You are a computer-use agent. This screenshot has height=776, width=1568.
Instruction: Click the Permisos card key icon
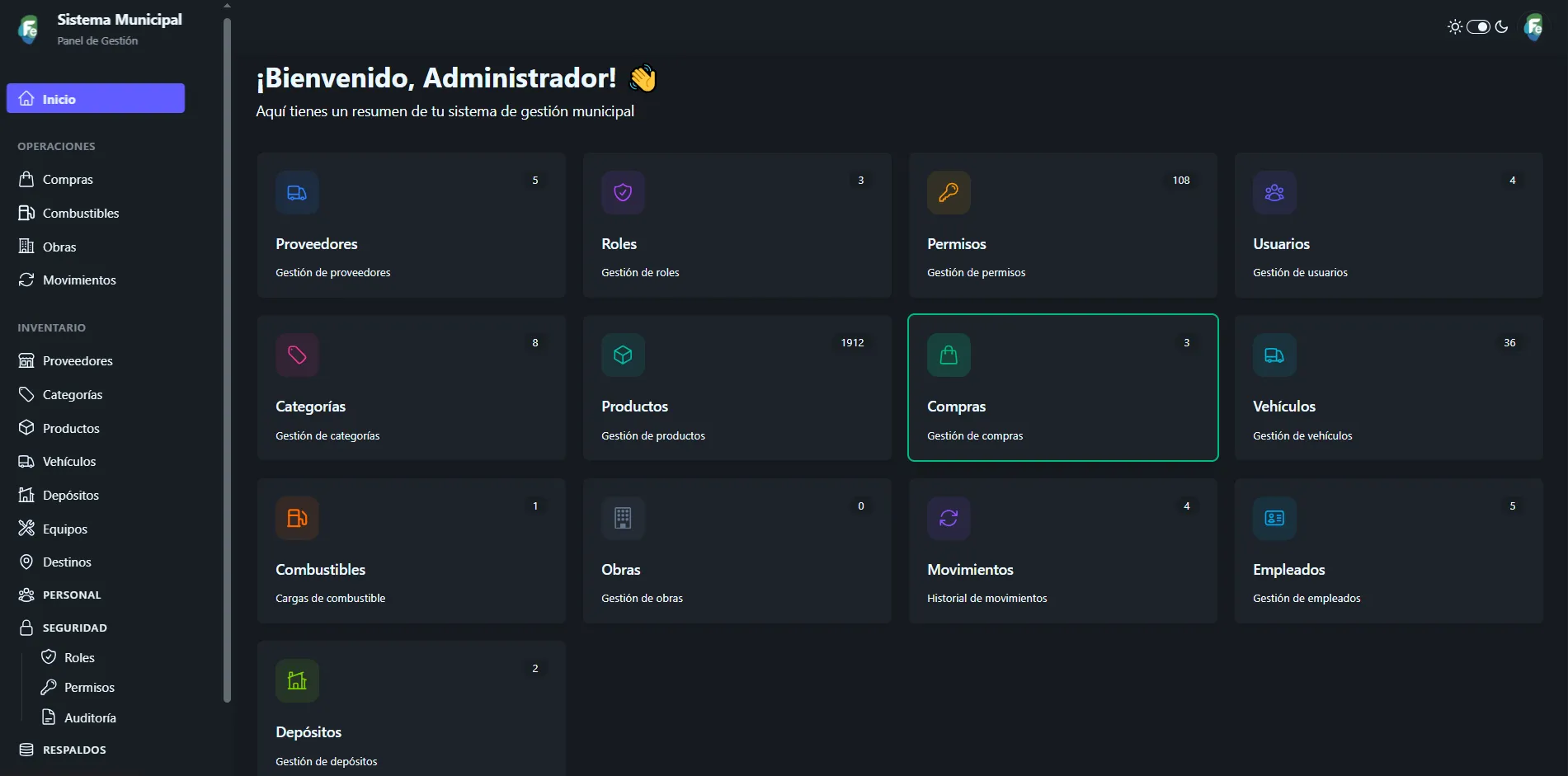click(949, 192)
